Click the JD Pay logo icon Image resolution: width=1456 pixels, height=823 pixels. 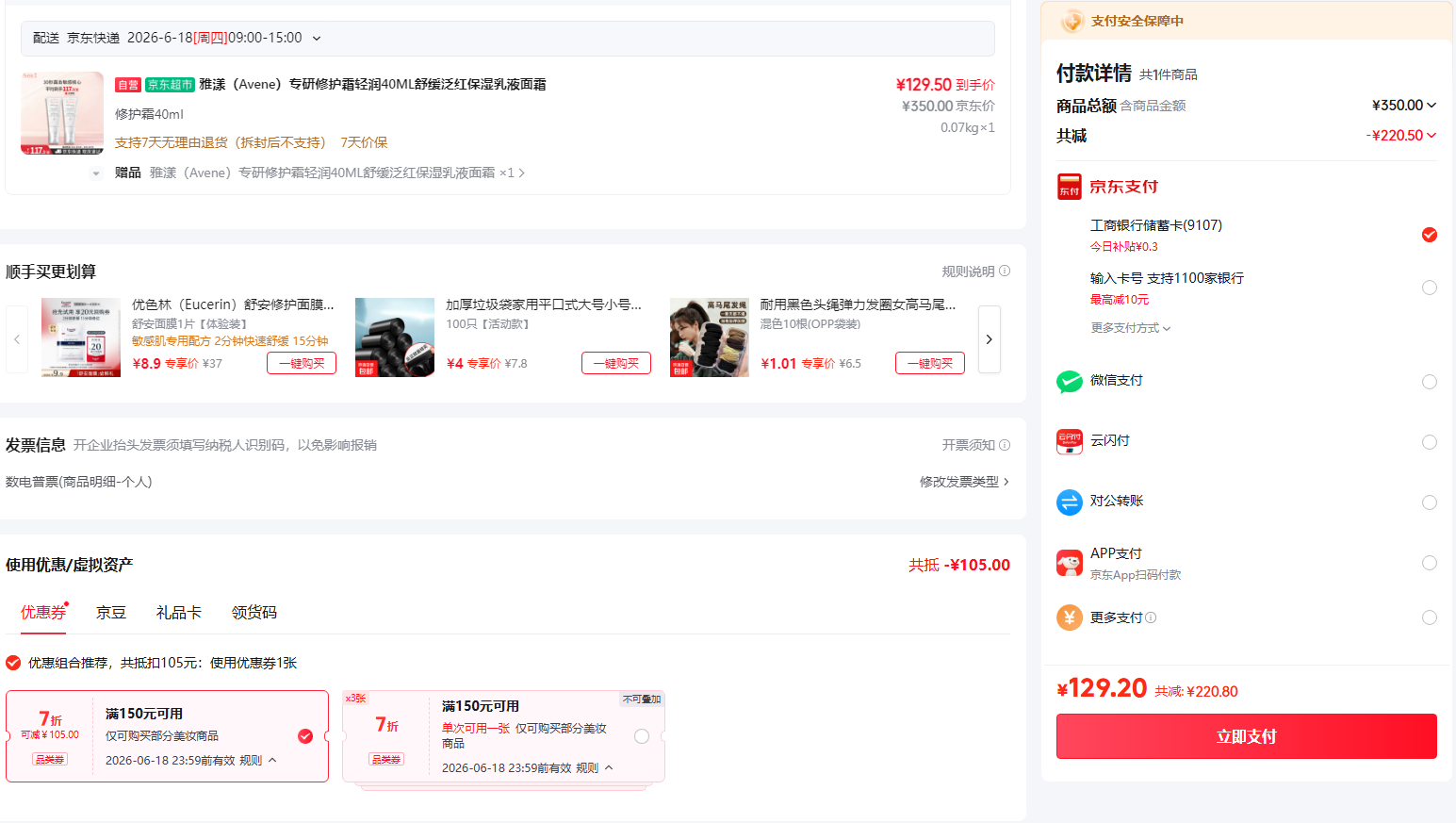tap(1069, 187)
